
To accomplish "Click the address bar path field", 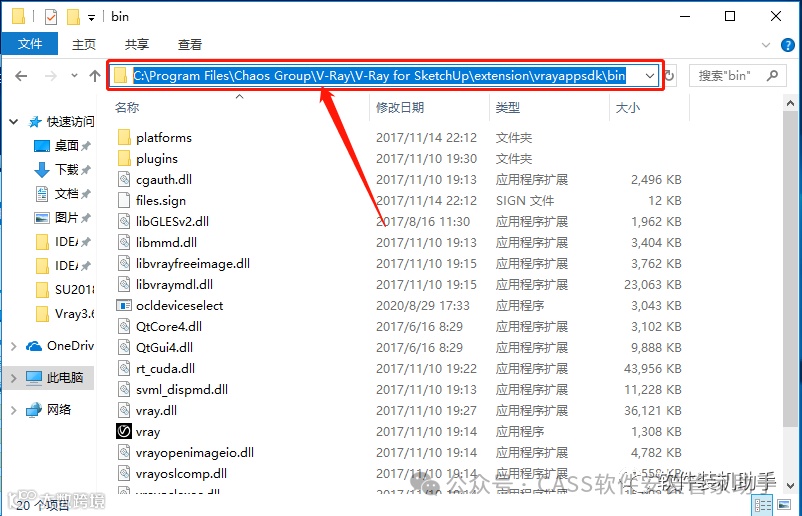I will coord(378,76).
